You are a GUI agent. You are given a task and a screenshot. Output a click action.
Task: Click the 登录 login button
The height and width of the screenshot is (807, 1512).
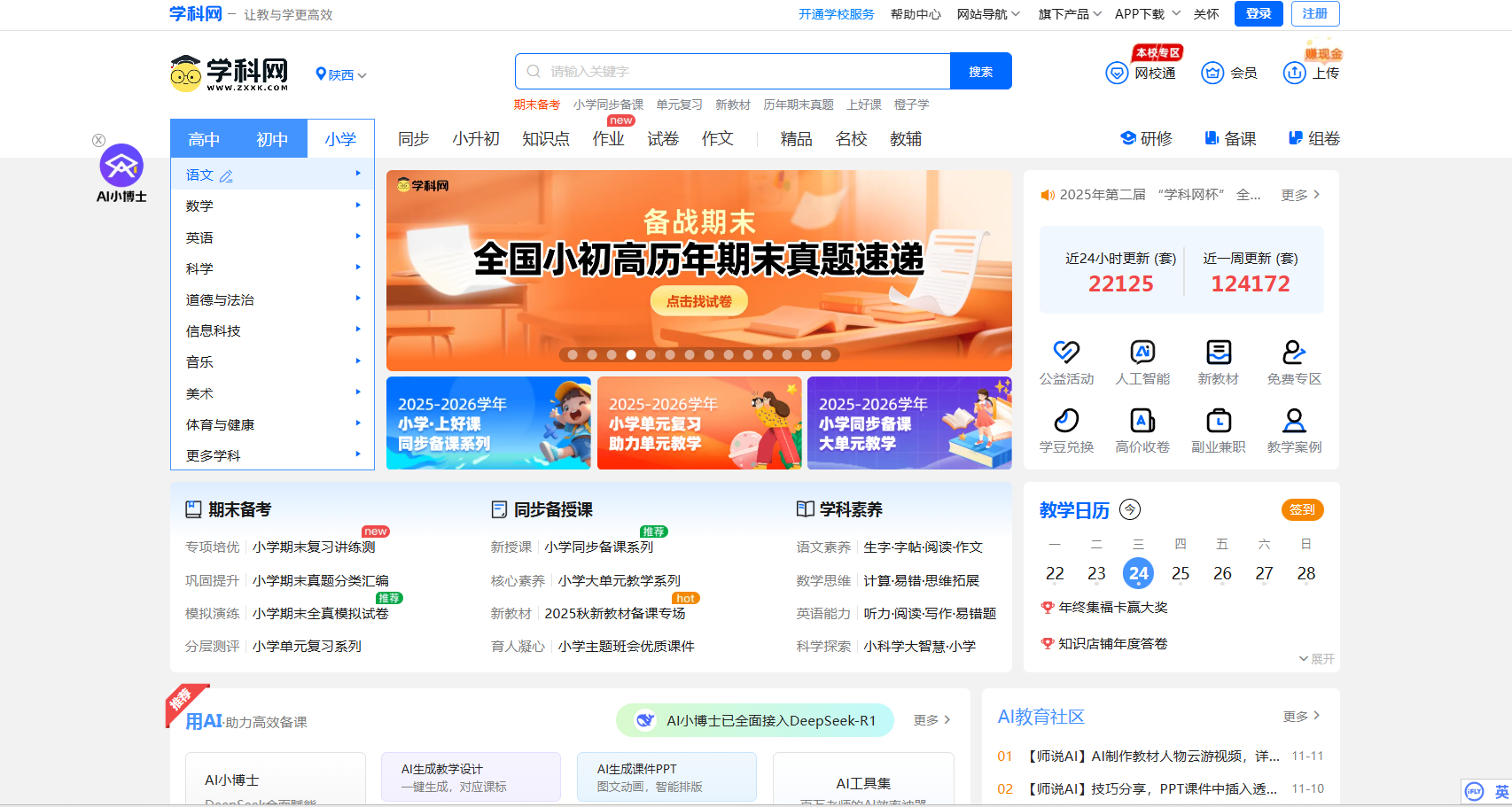(x=1258, y=14)
